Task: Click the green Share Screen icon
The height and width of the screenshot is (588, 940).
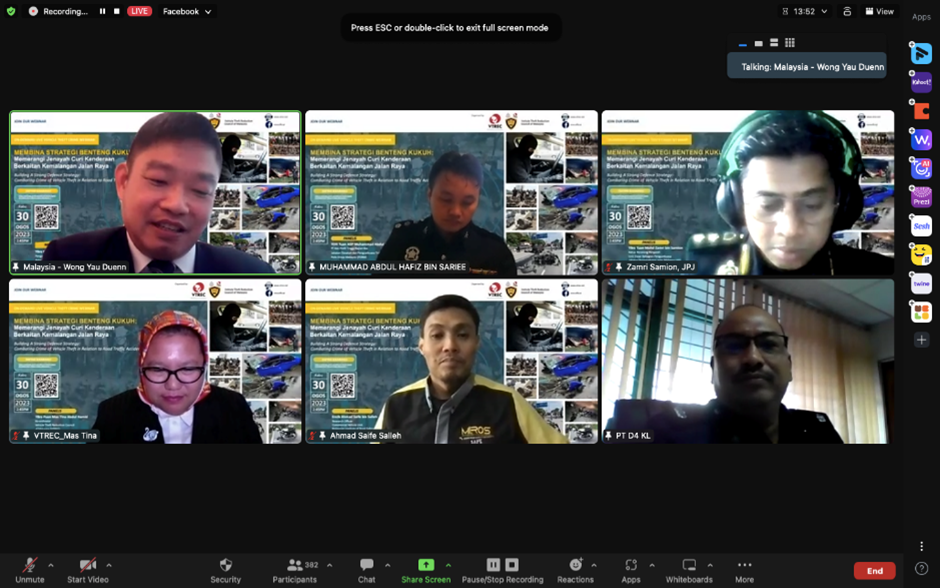Action: pyautogui.click(x=426, y=565)
